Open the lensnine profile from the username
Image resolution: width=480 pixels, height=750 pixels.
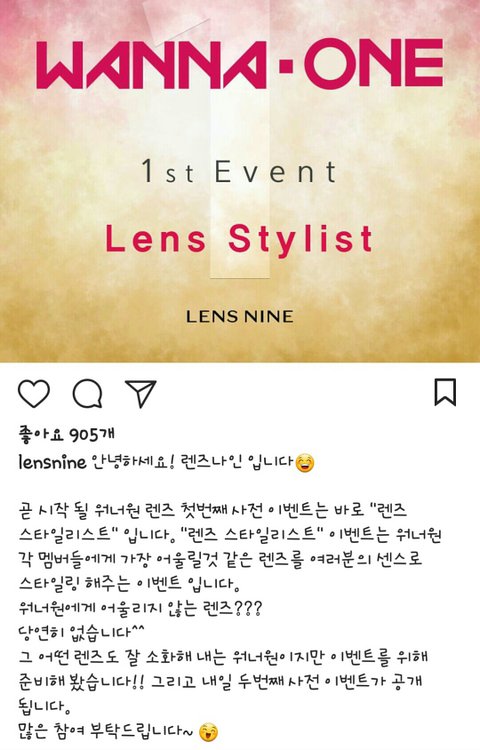pyautogui.click(x=52, y=462)
